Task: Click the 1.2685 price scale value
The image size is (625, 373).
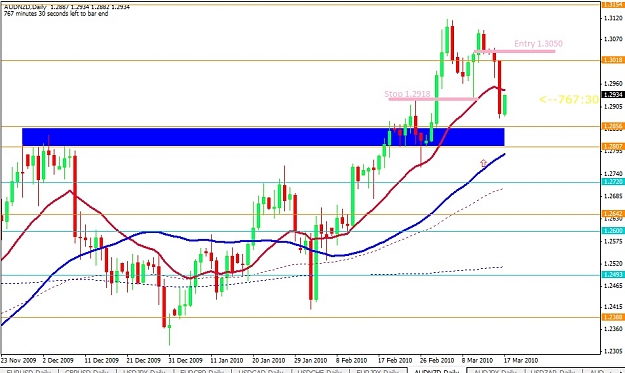Action: (613, 196)
